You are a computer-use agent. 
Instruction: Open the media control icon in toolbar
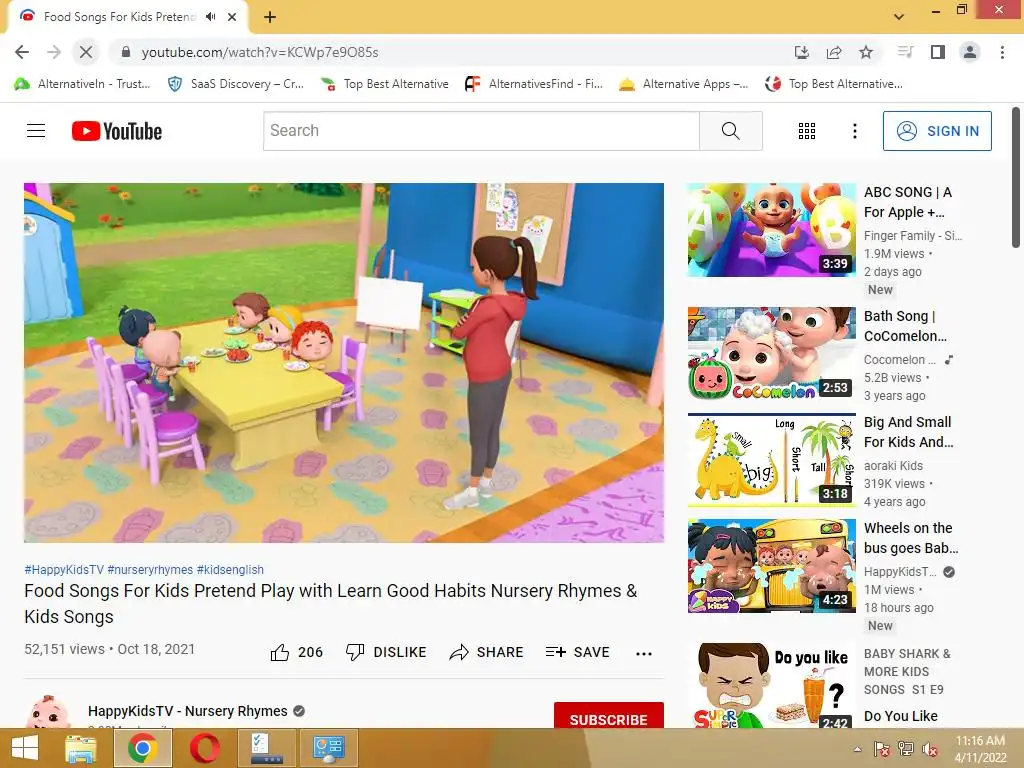coord(905,52)
